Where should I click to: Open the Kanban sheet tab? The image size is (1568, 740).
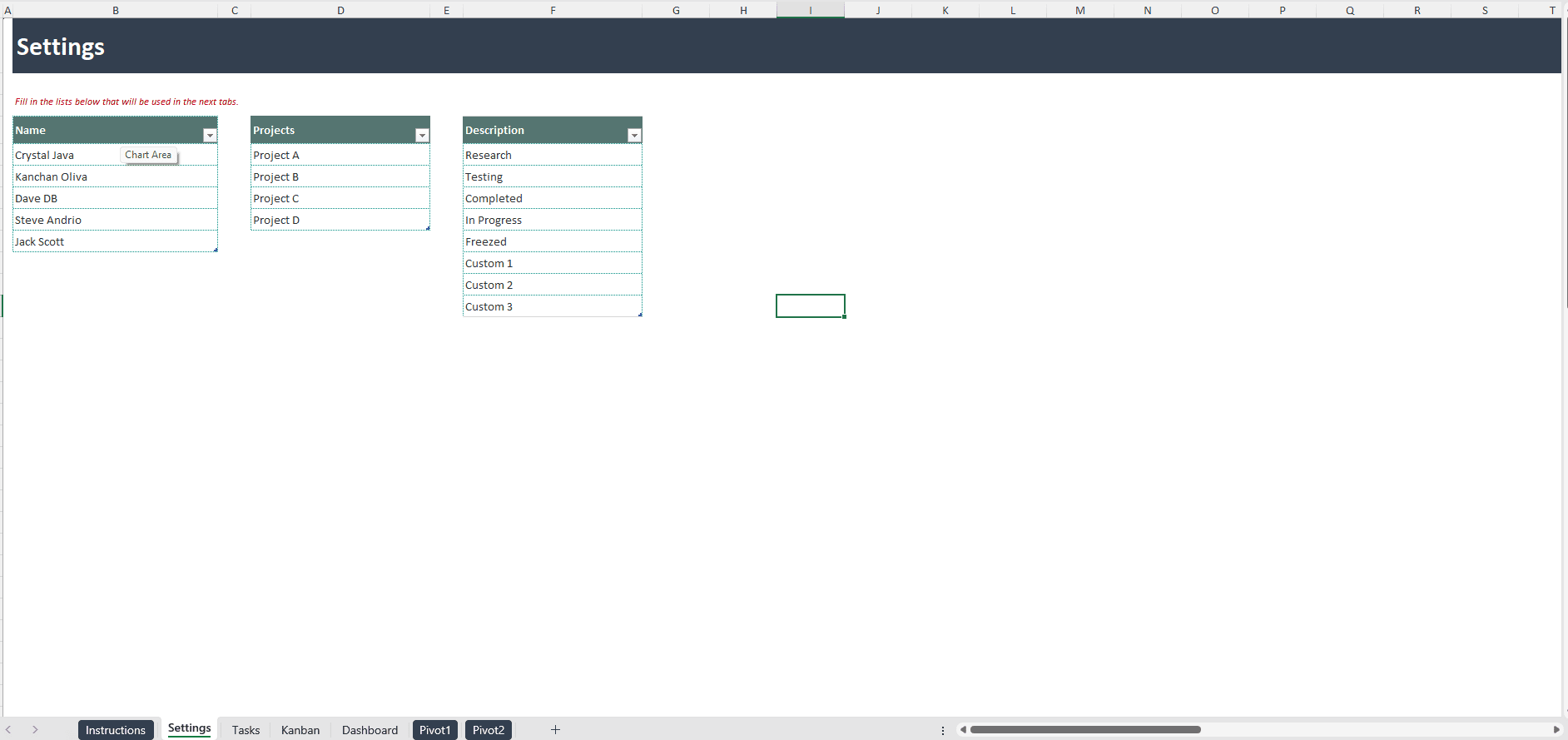(300, 730)
